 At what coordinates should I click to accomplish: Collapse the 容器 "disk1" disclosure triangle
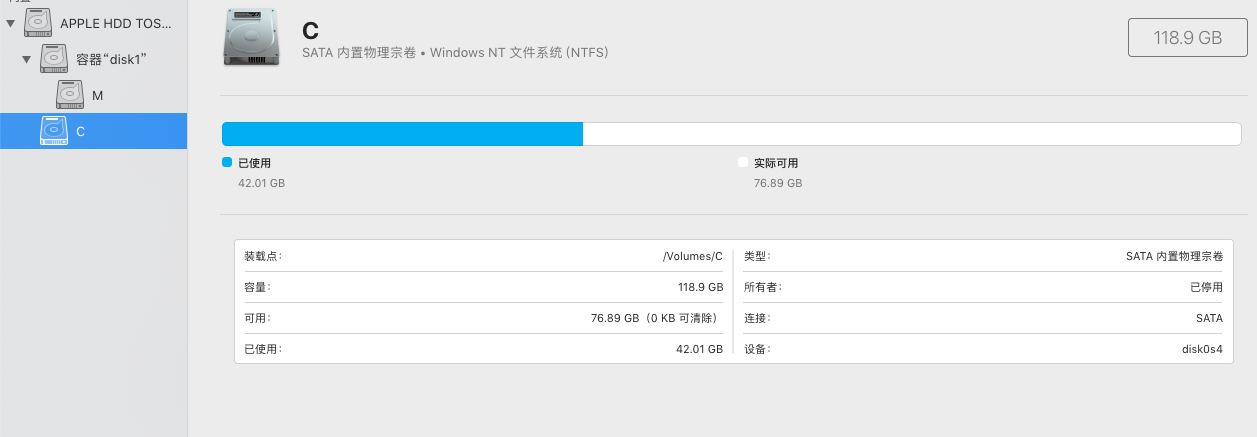(x=27, y=59)
